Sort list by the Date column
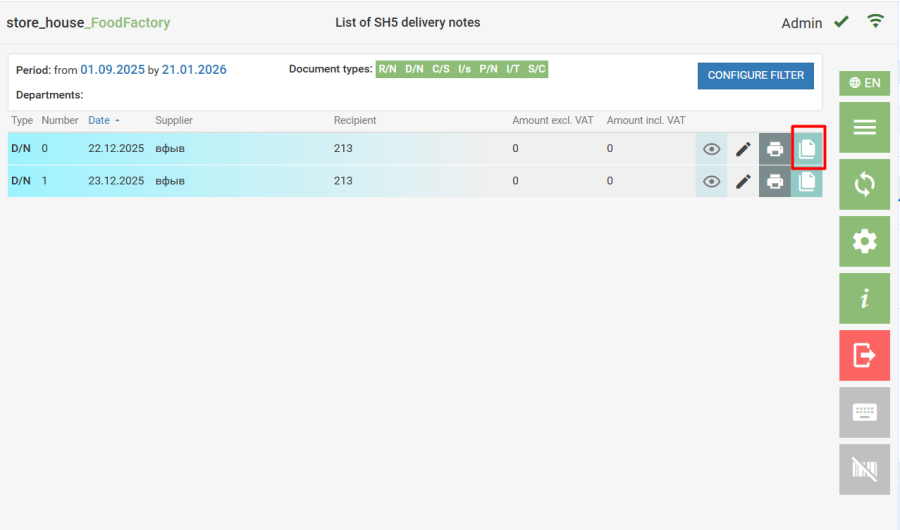Screen dimensions: 900x530 [99, 120]
